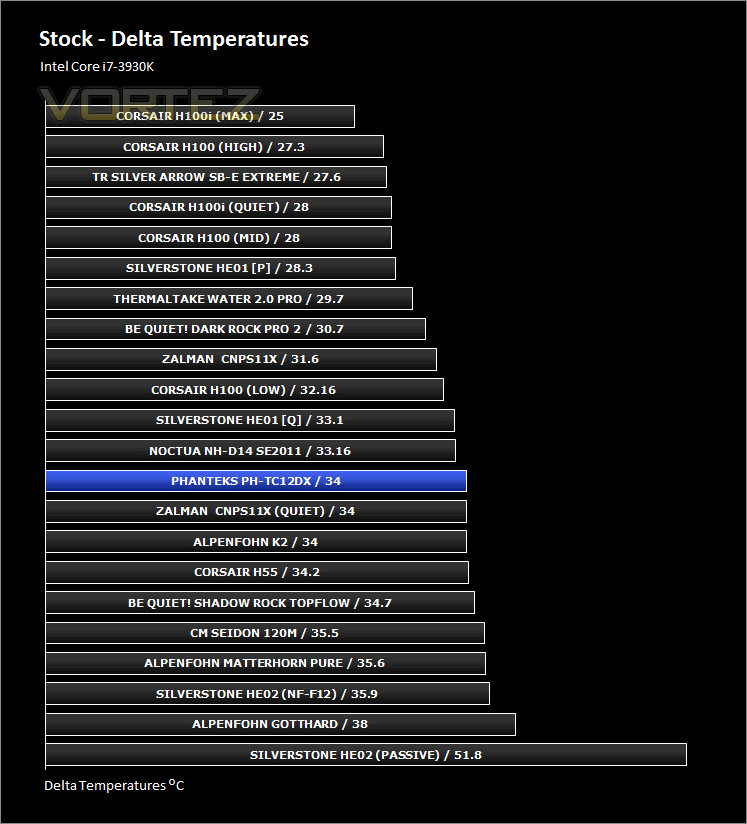Select the Zalman CNPS11X (QUIET) bar

(256, 511)
